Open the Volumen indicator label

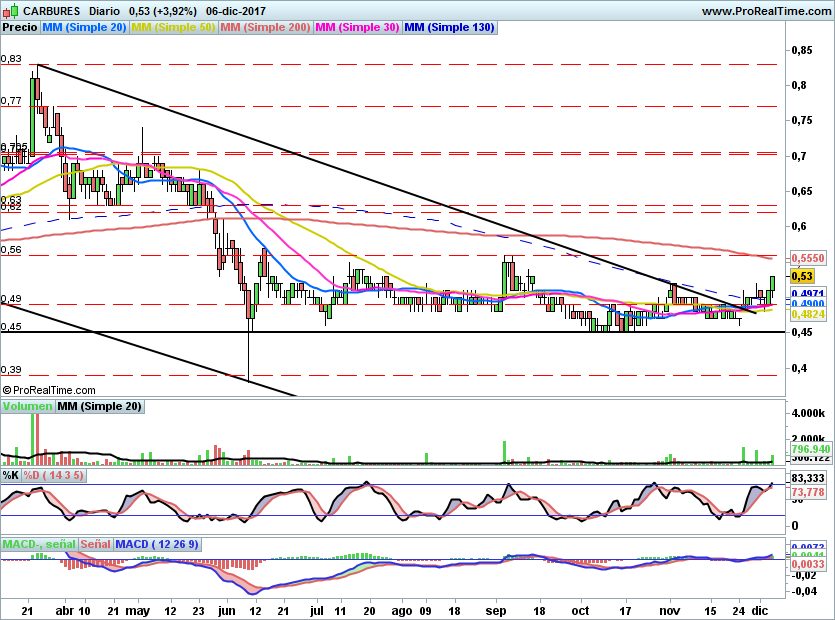28,406
